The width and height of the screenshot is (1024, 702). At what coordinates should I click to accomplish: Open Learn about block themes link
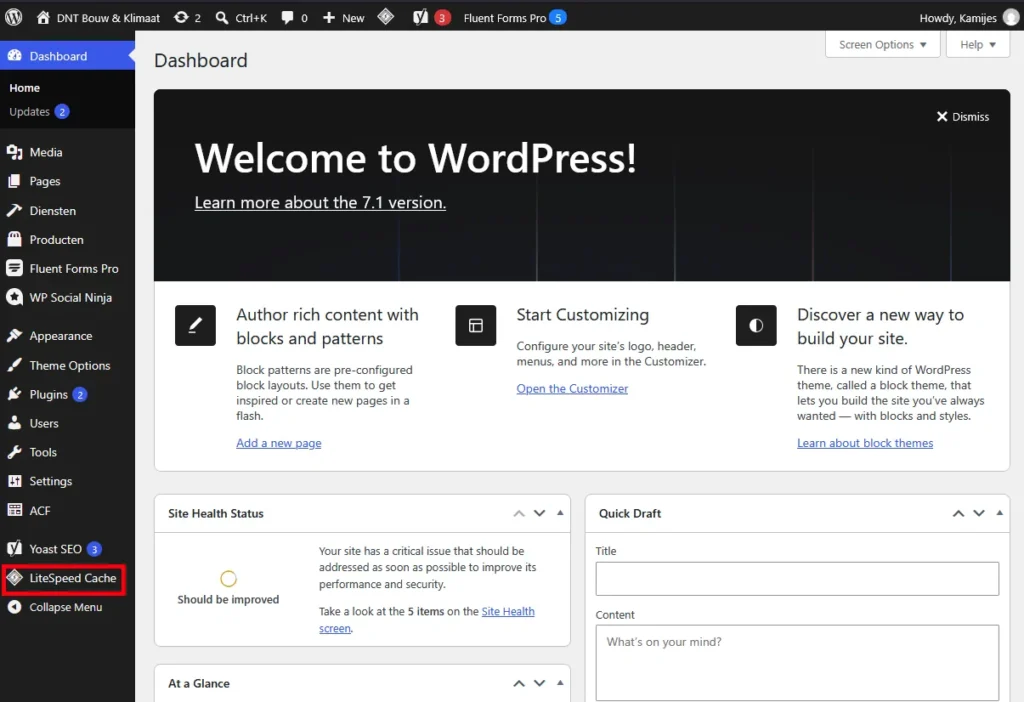865,443
